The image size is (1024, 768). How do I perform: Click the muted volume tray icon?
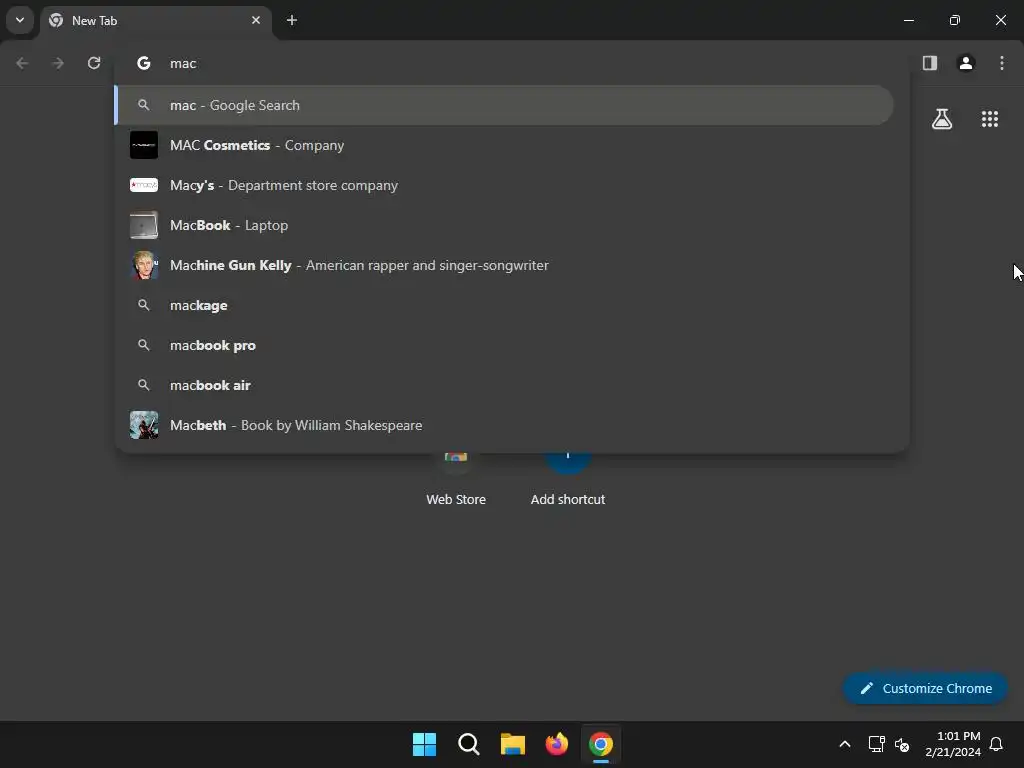[x=902, y=744]
